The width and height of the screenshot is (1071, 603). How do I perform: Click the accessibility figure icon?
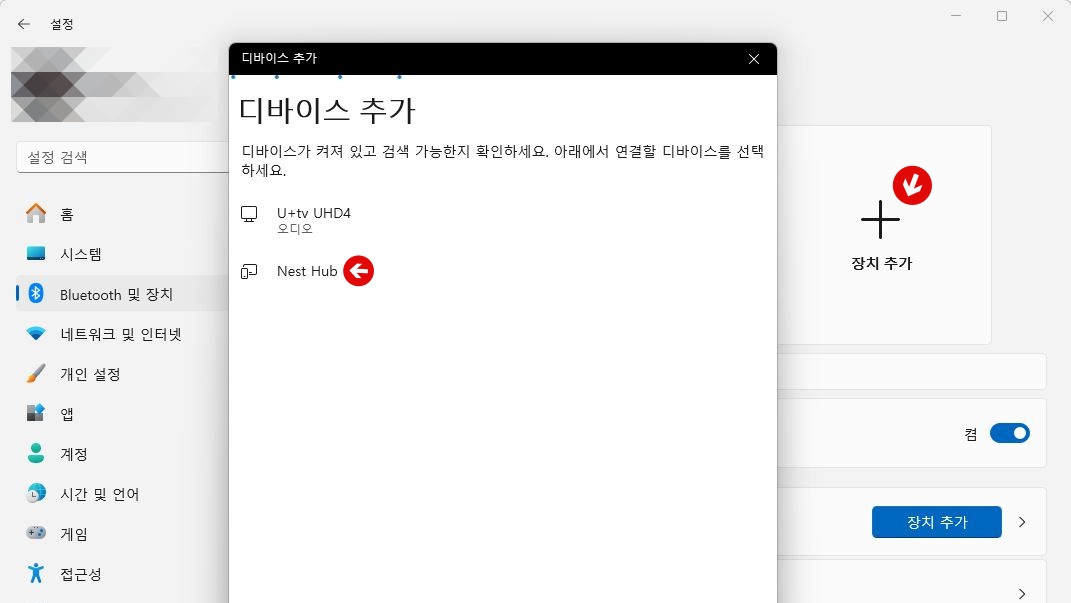tap(36, 573)
